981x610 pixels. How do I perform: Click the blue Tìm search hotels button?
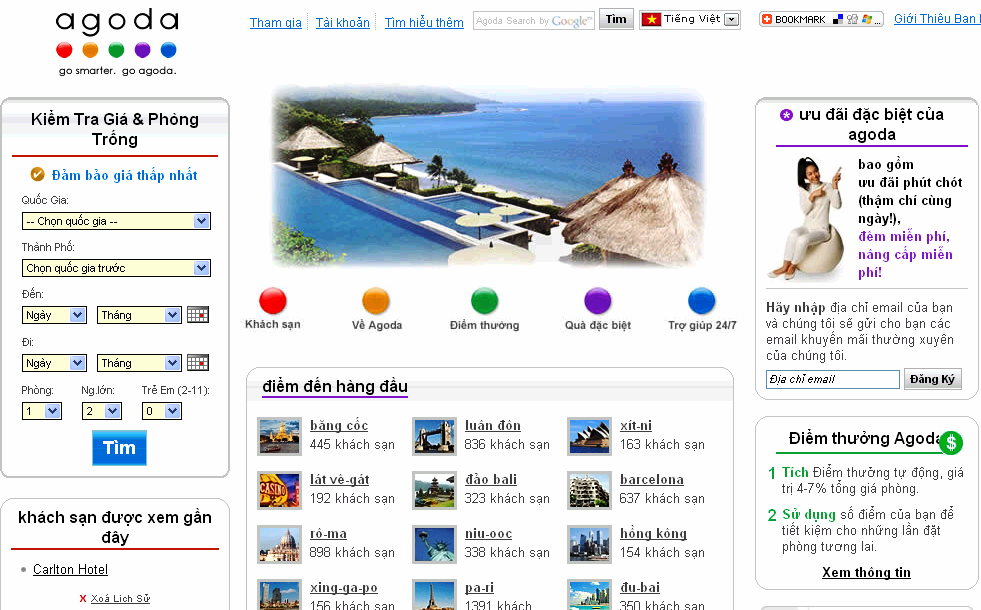click(x=119, y=447)
